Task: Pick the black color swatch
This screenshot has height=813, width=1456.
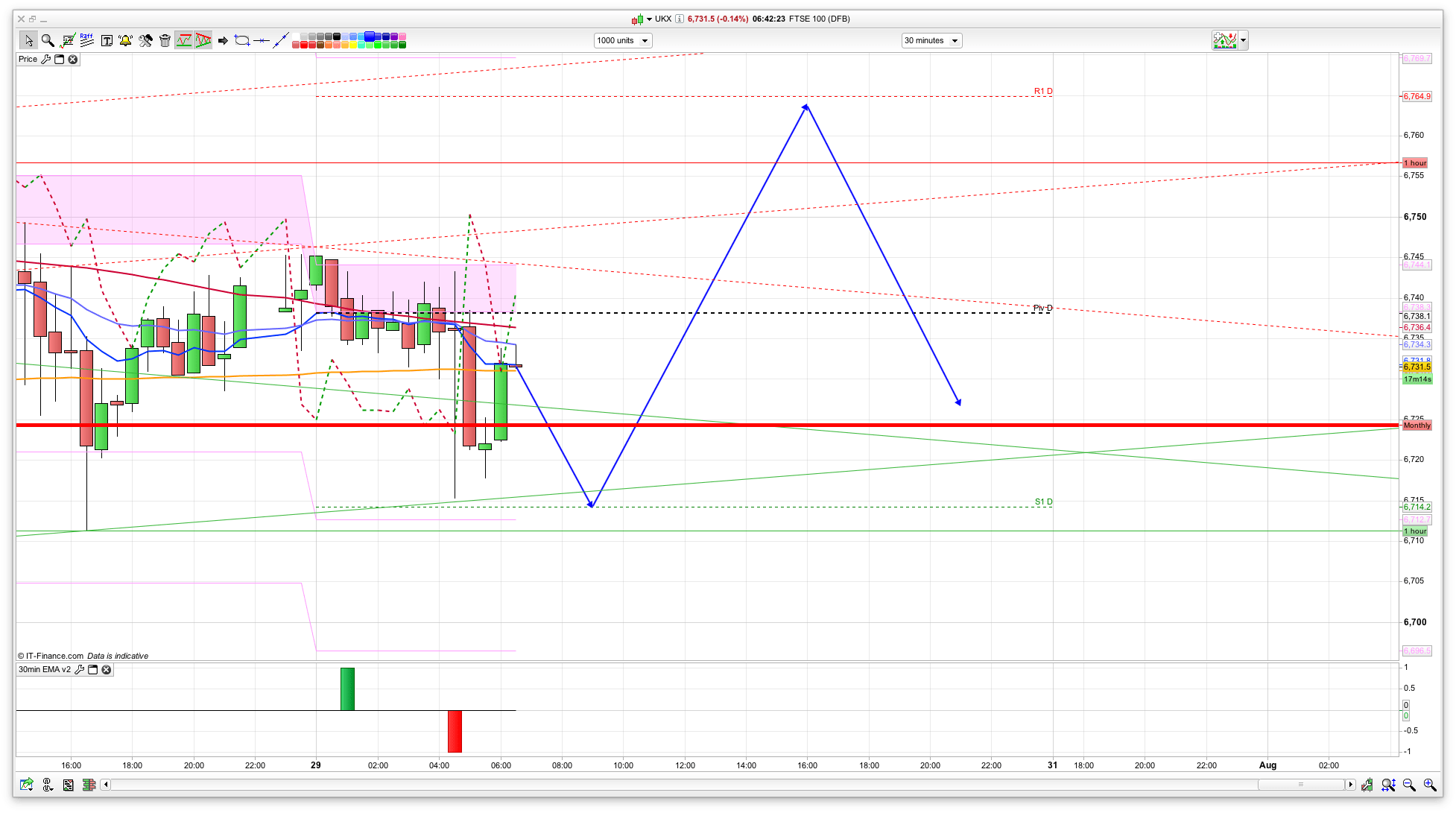Action: pyautogui.click(x=337, y=37)
